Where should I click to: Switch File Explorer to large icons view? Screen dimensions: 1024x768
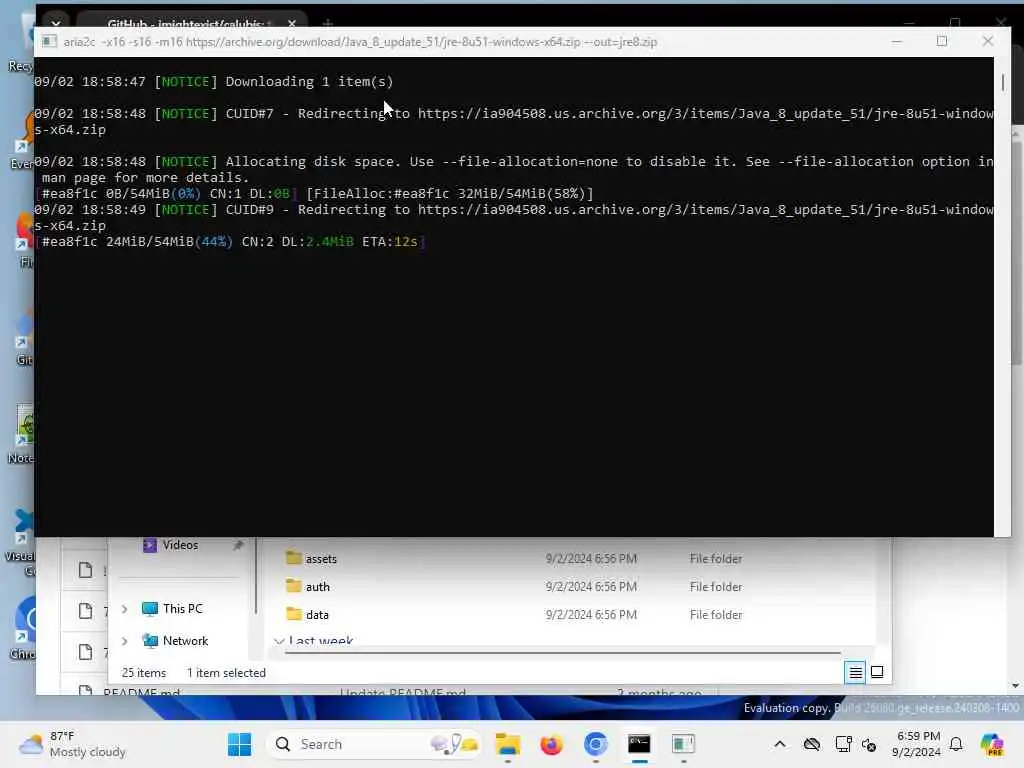point(877,672)
